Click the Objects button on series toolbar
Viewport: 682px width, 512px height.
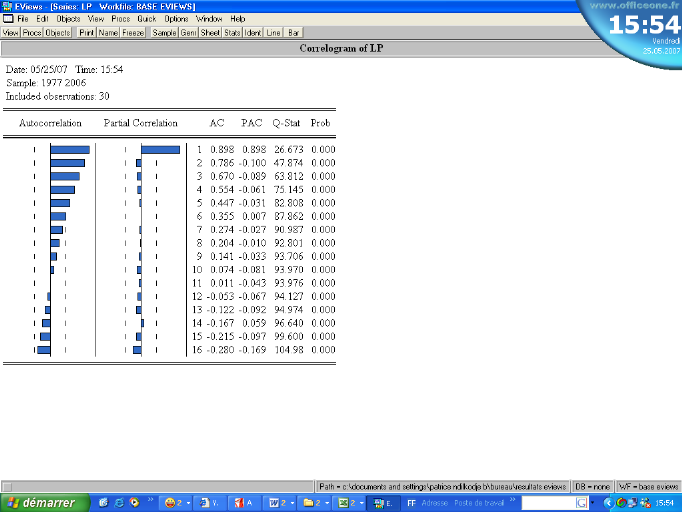pos(57,33)
